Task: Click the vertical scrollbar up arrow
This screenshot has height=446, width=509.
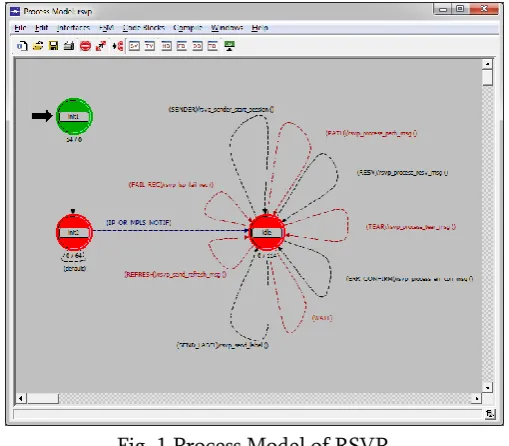Action: [x=487, y=64]
